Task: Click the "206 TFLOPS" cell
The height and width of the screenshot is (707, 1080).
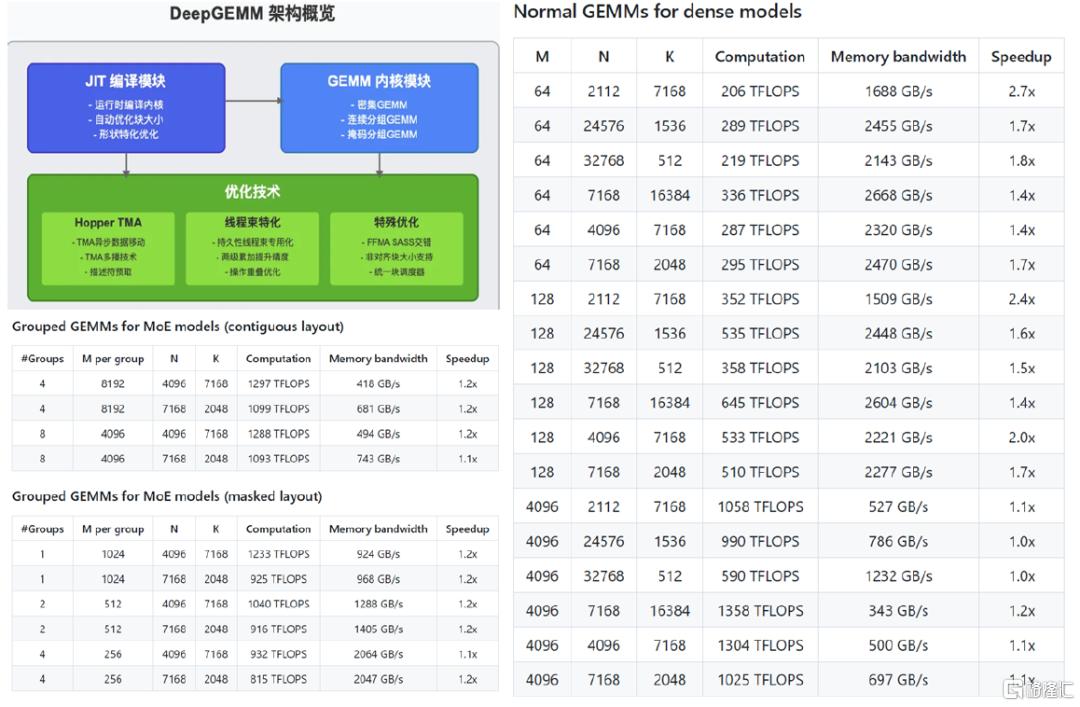Action: point(760,91)
